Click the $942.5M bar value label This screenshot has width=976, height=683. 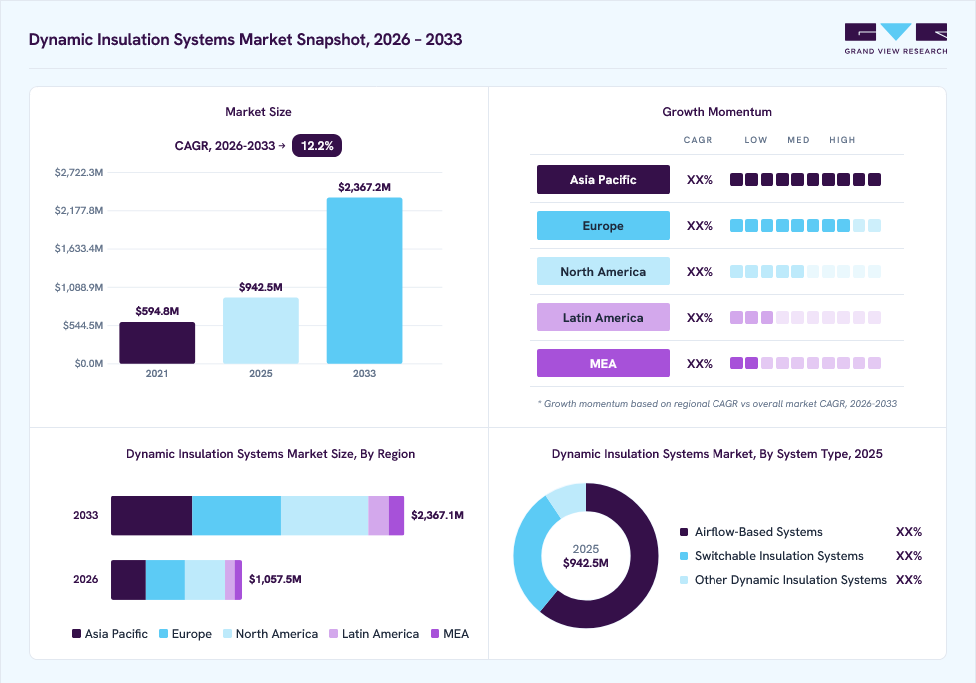coord(261,287)
